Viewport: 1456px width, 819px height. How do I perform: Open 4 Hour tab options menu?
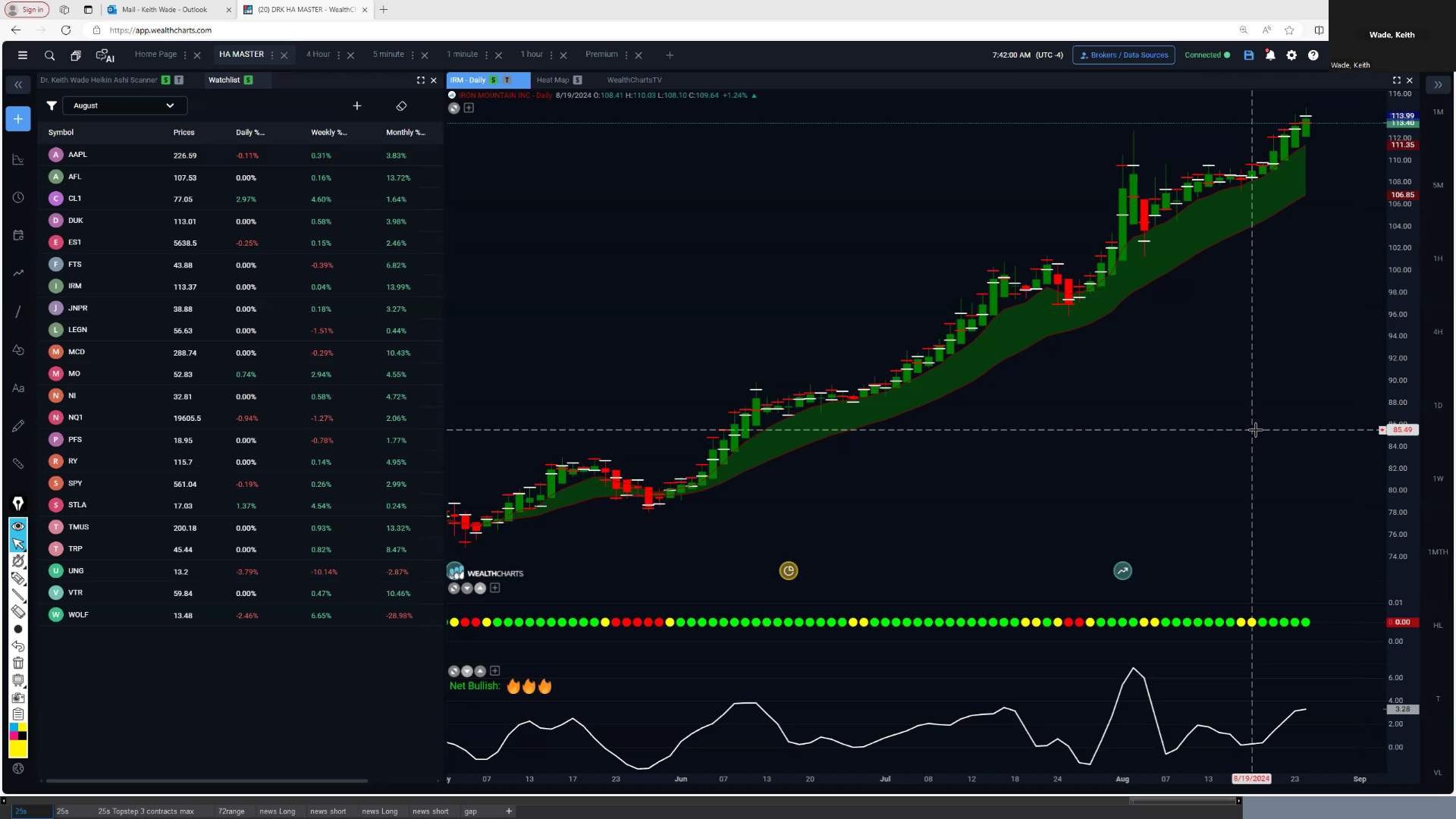click(x=338, y=55)
